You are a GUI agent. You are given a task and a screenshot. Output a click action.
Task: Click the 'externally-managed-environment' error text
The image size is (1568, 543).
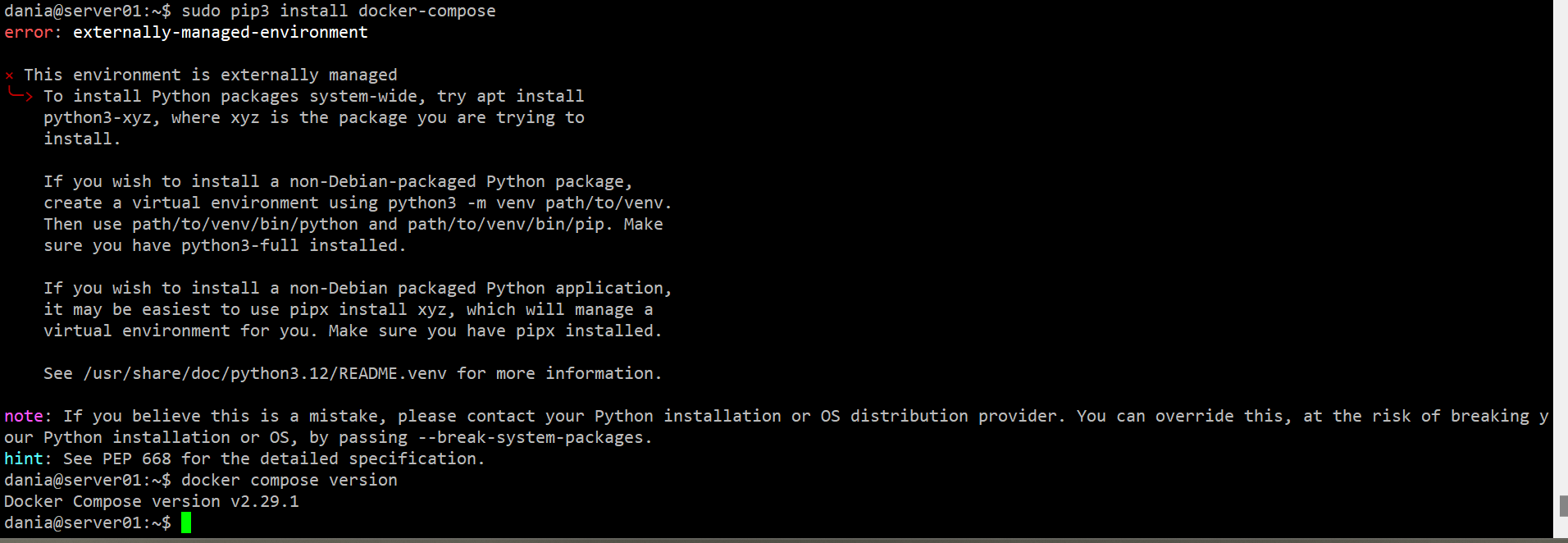220,32
